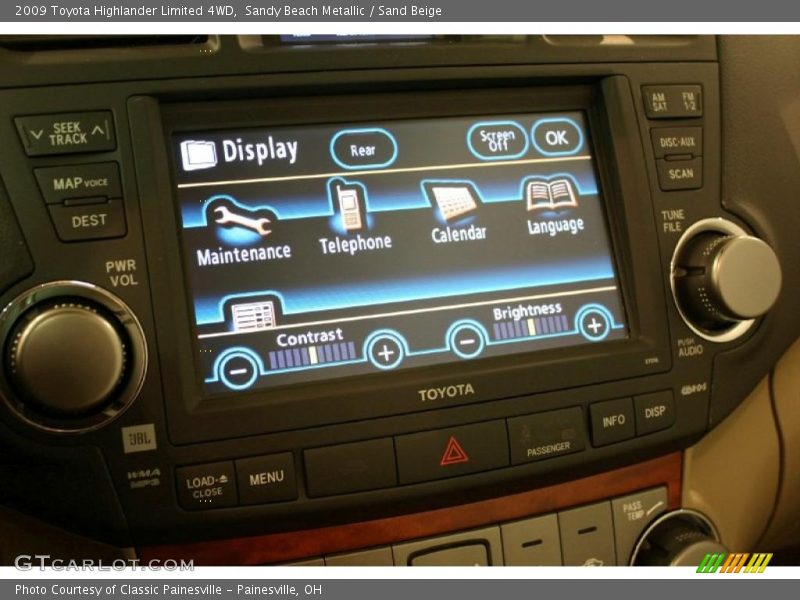
Task: Decrease Brightness with minus button
Action: coord(467,341)
